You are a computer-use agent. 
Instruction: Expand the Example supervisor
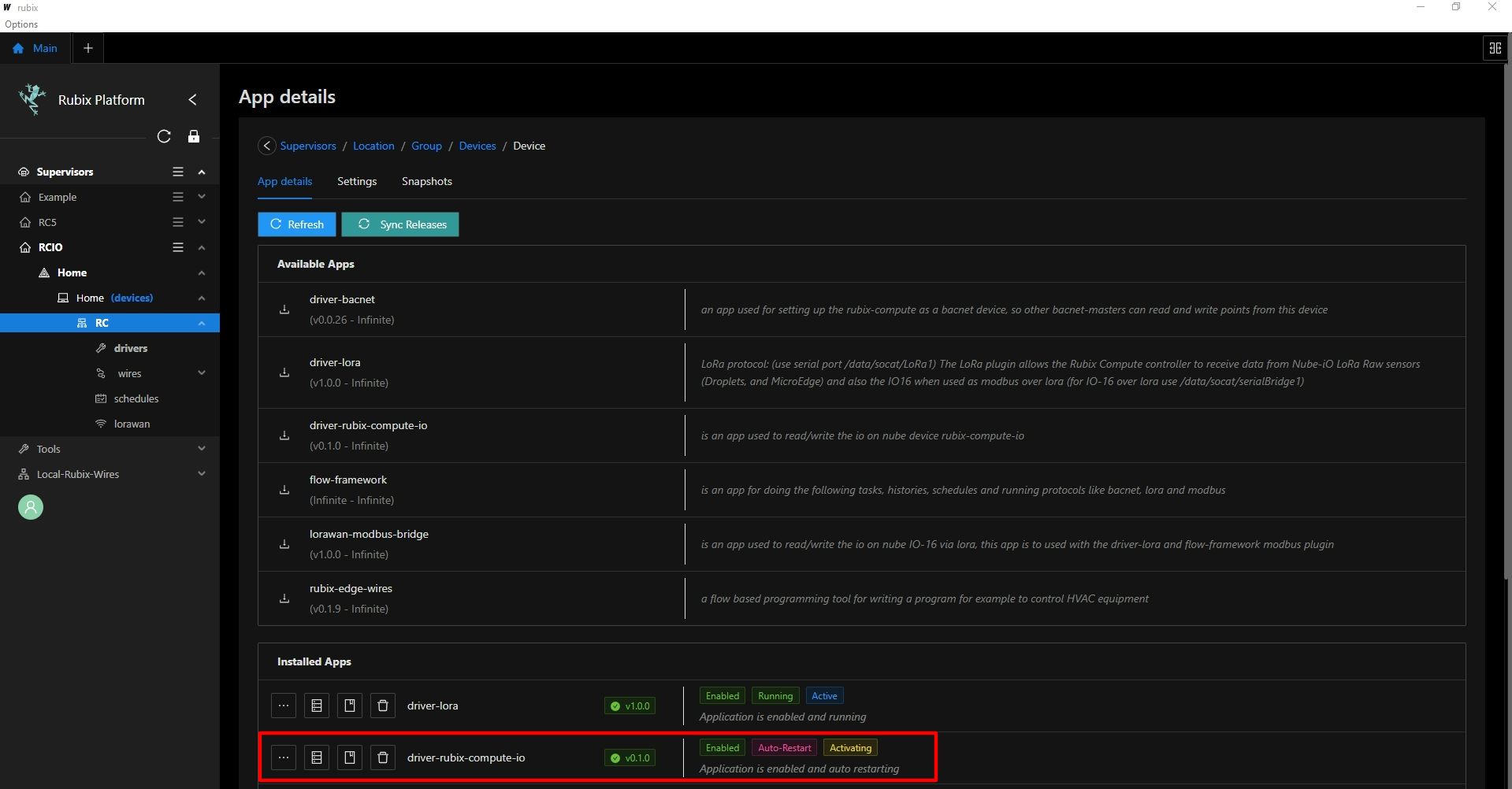pyautogui.click(x=202, y=197)
